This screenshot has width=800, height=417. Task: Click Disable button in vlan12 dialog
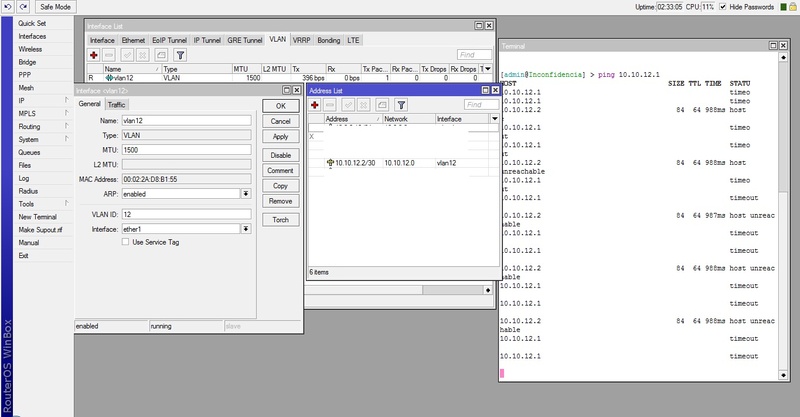click(x=281, y=155)
